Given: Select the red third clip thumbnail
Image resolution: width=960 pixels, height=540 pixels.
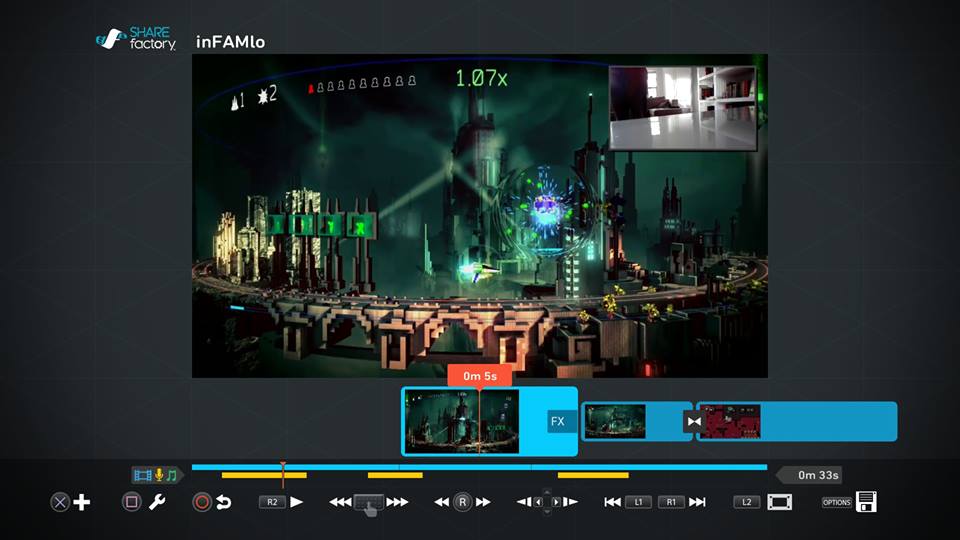Looking at the screenshot, I should 730,421.
